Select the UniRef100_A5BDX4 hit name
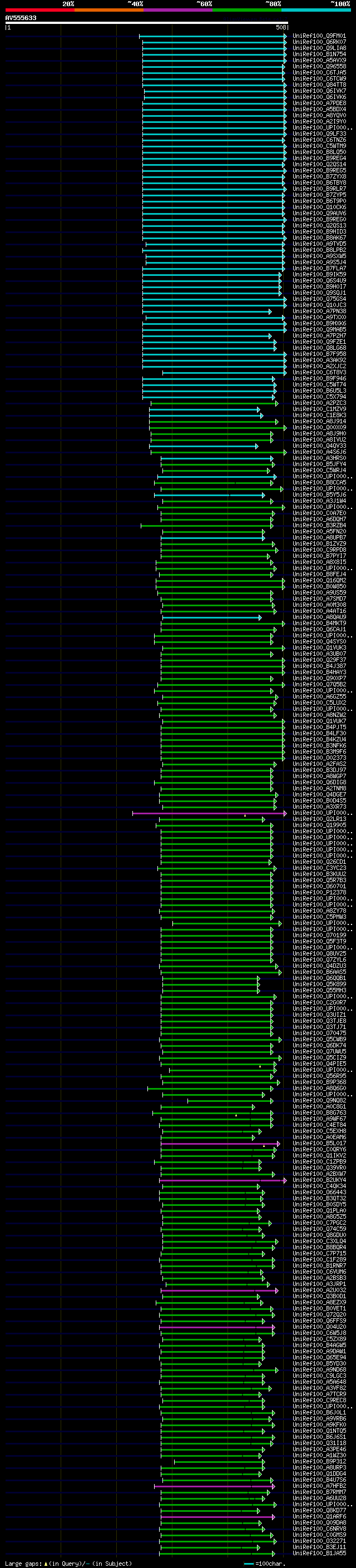Image resolution: width=356 pixels, height=1568 pixels. (x=319, y=110)
